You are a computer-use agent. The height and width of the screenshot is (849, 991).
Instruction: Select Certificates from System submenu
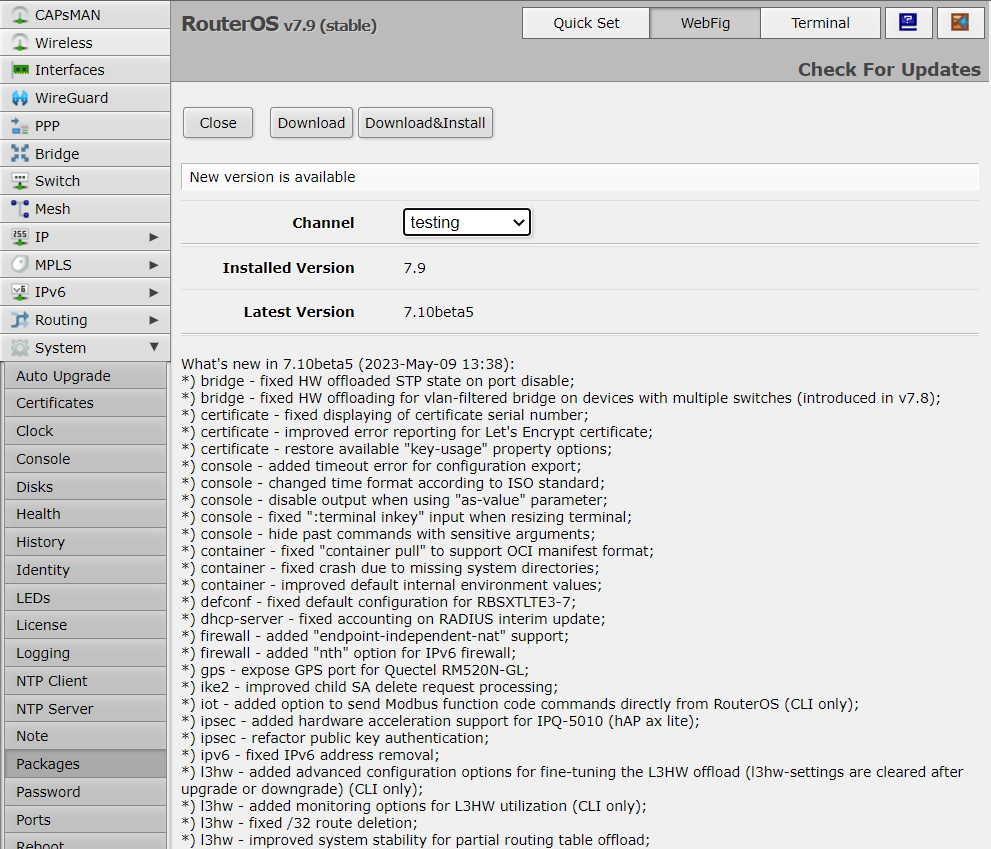pos(55,403)
